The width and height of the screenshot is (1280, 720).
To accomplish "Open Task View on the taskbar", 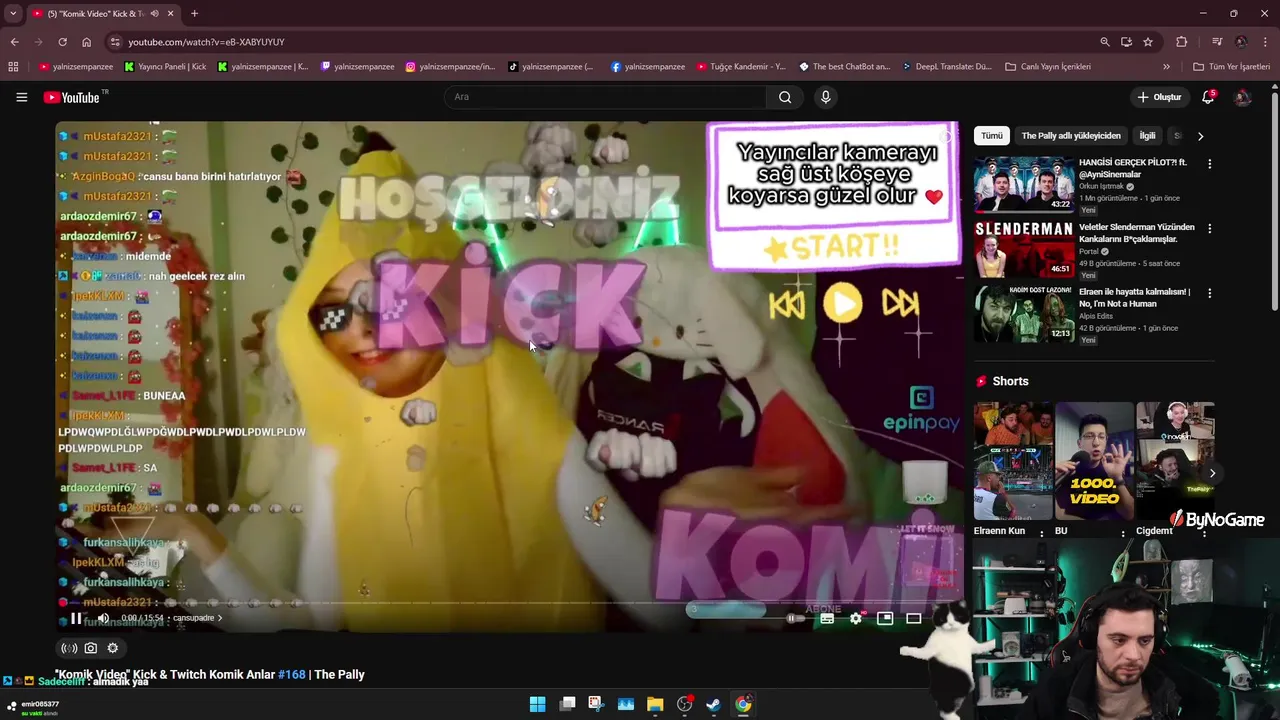I will (x=567, y=704).
